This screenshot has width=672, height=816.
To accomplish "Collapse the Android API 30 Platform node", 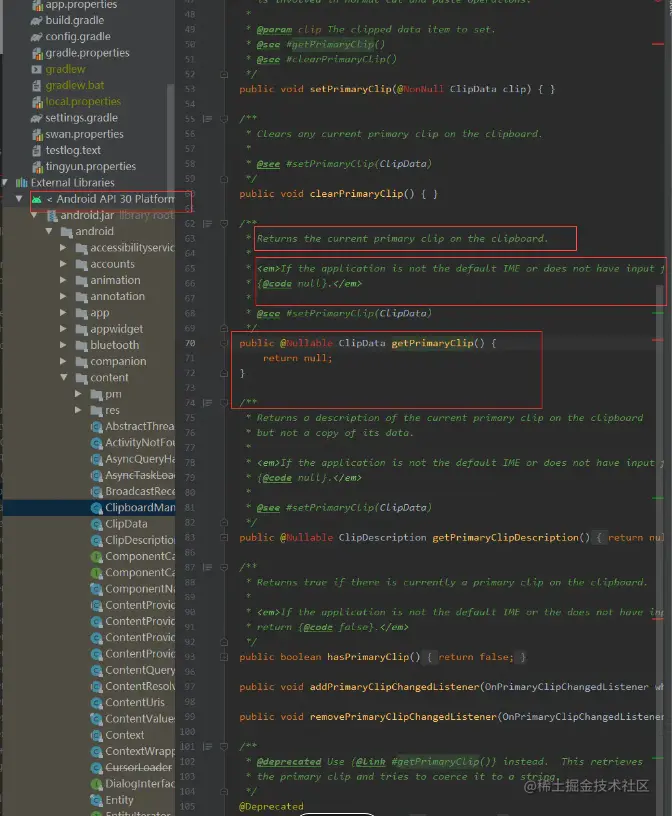I will coord(19,199).
